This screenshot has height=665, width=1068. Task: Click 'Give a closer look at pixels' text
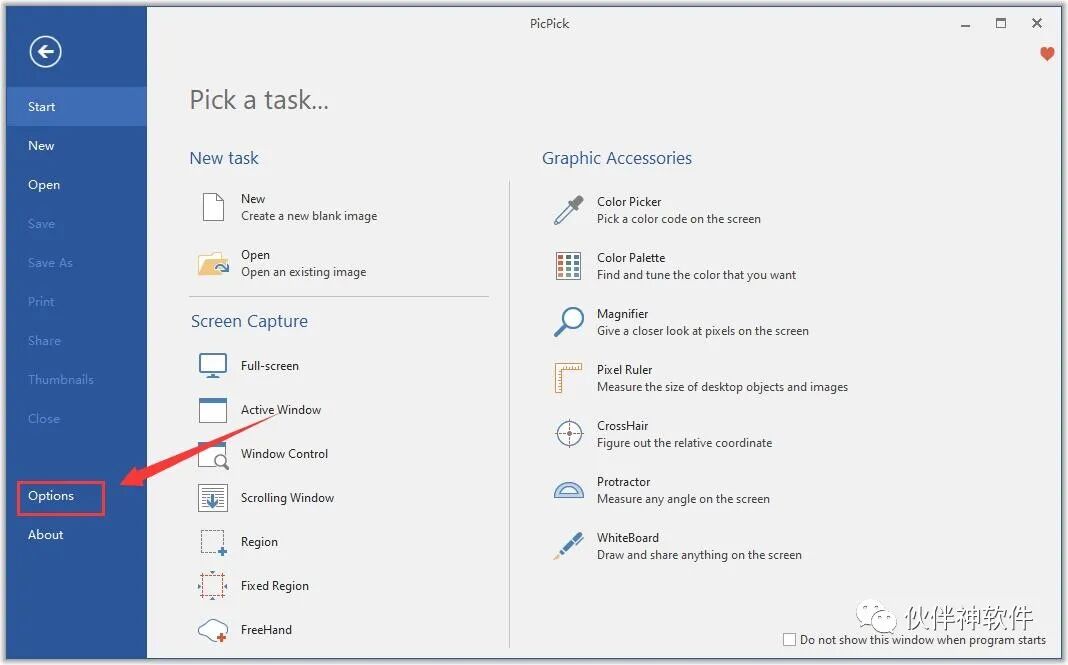pyautogui.click(x=703, y=331)
